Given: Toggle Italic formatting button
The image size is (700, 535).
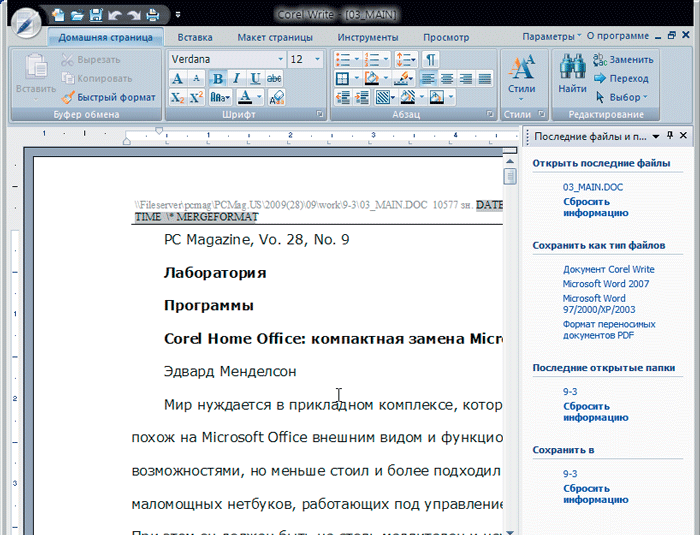Looking at the screenshot, I should click(236, 78).
